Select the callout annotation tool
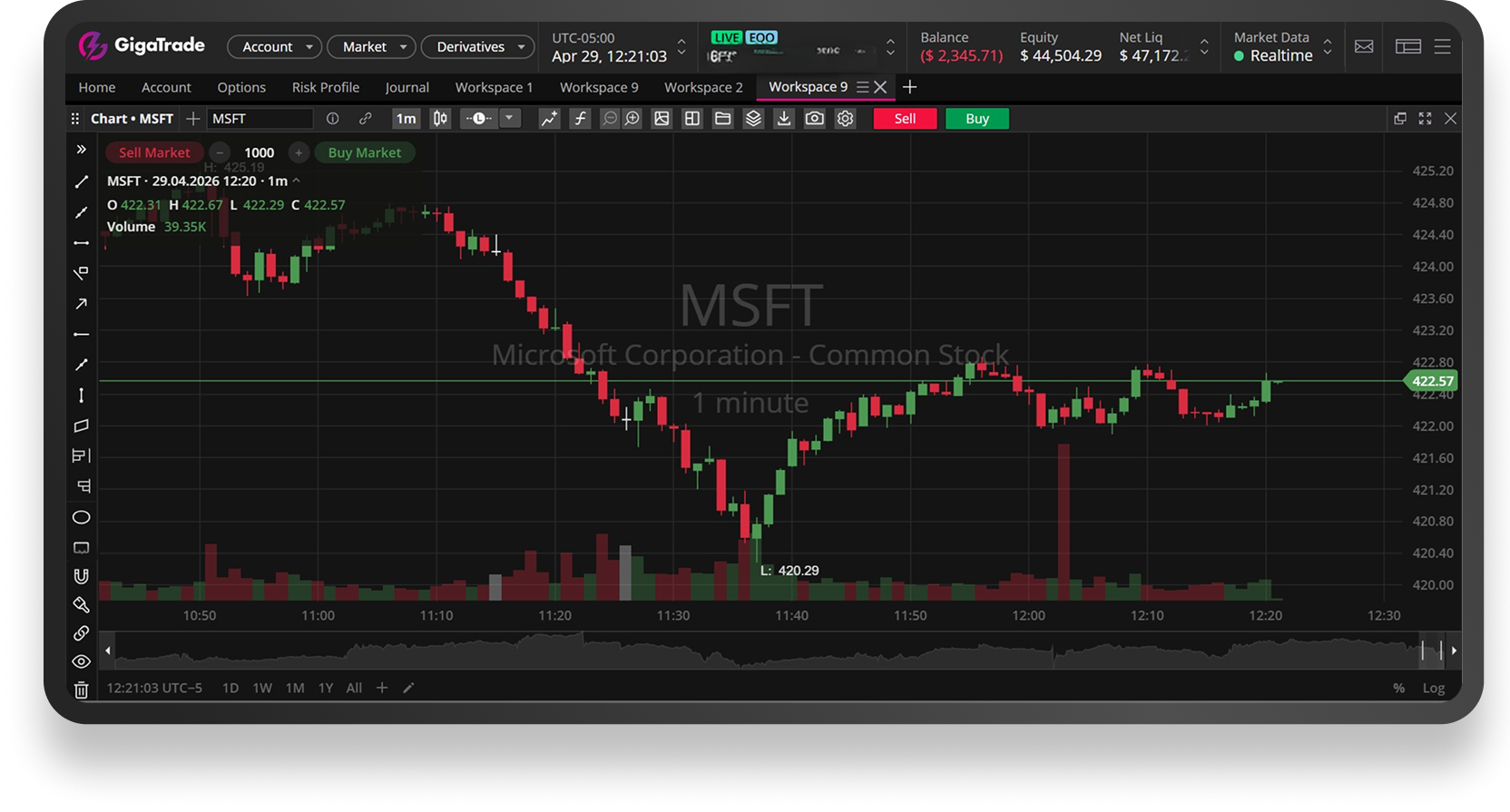Screen dimensions: 1510x812 pyautogui.click(x=81, y=548)
